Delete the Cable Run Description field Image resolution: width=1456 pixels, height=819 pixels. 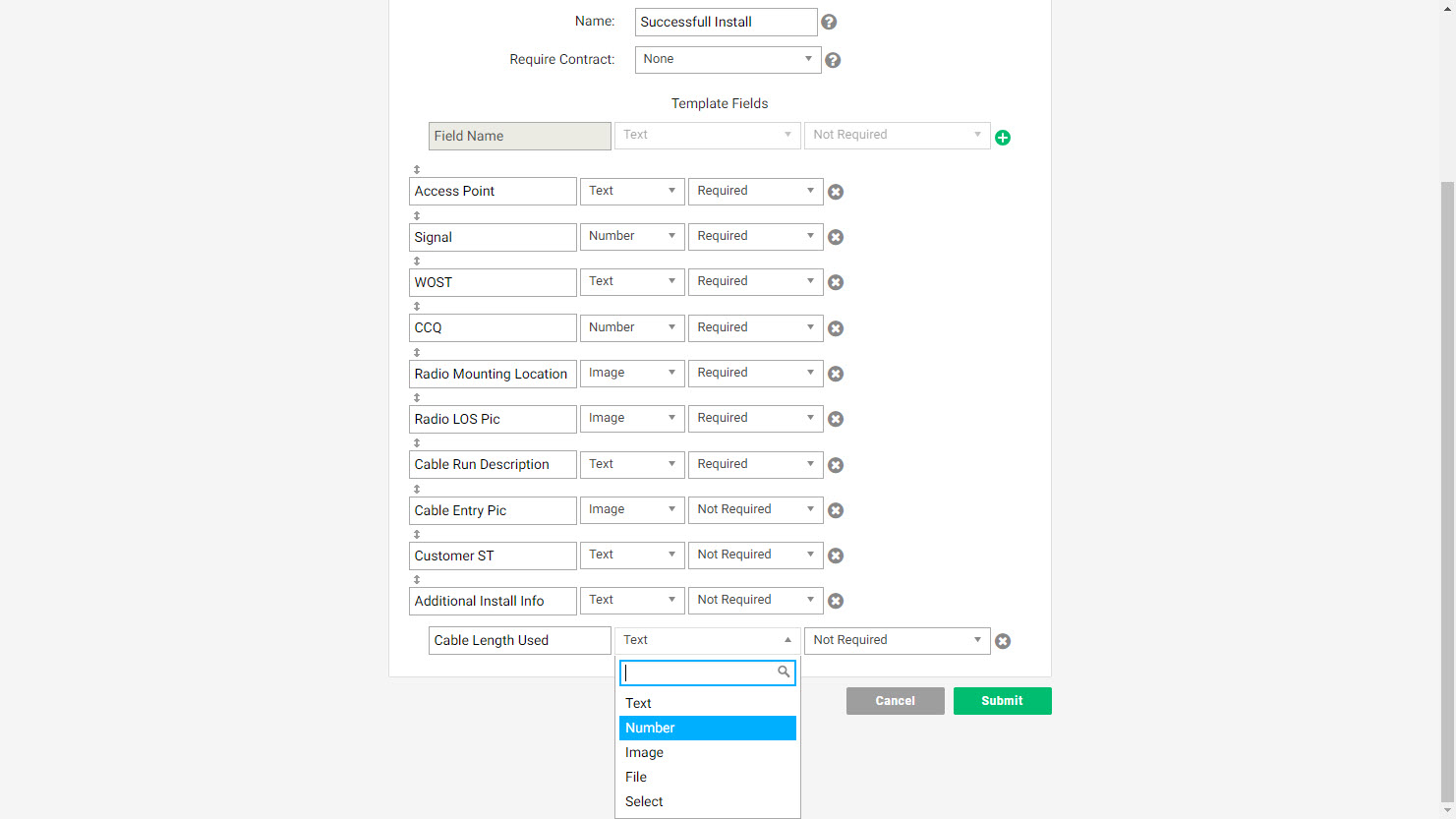(x=836, y=465)
